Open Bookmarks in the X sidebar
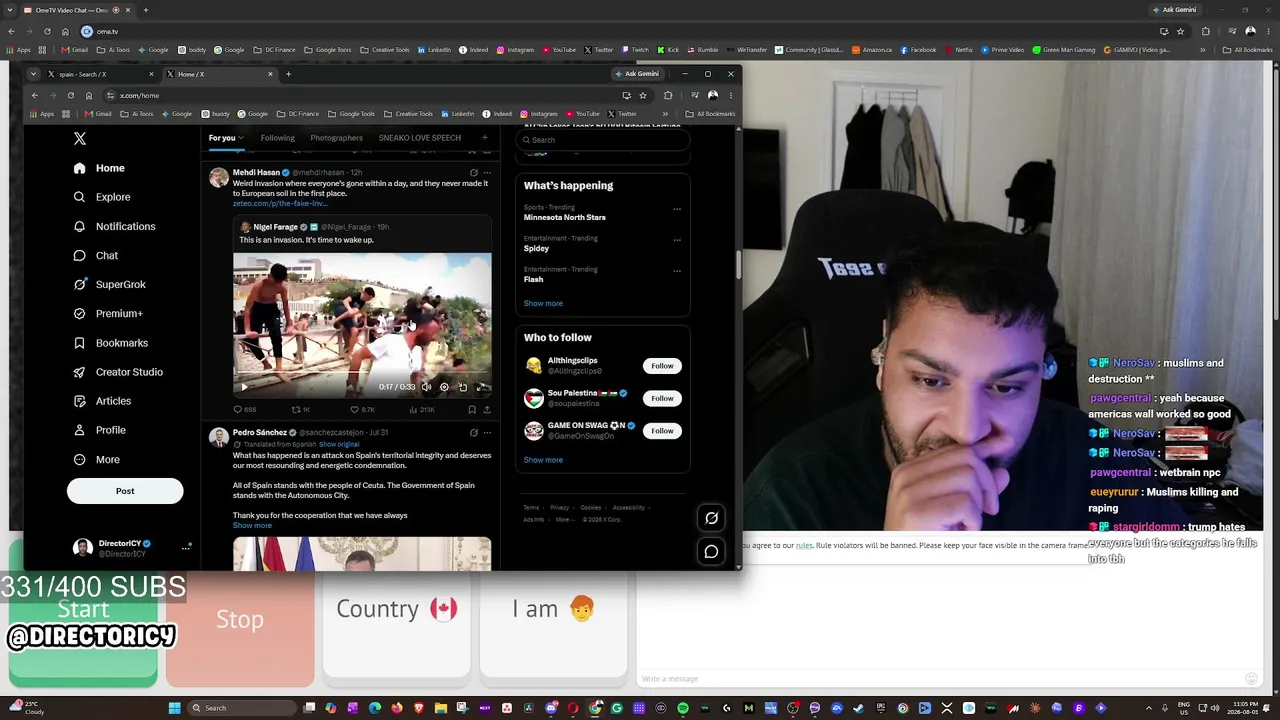The width and height of the screenshot is (1280, 720). 111,343
